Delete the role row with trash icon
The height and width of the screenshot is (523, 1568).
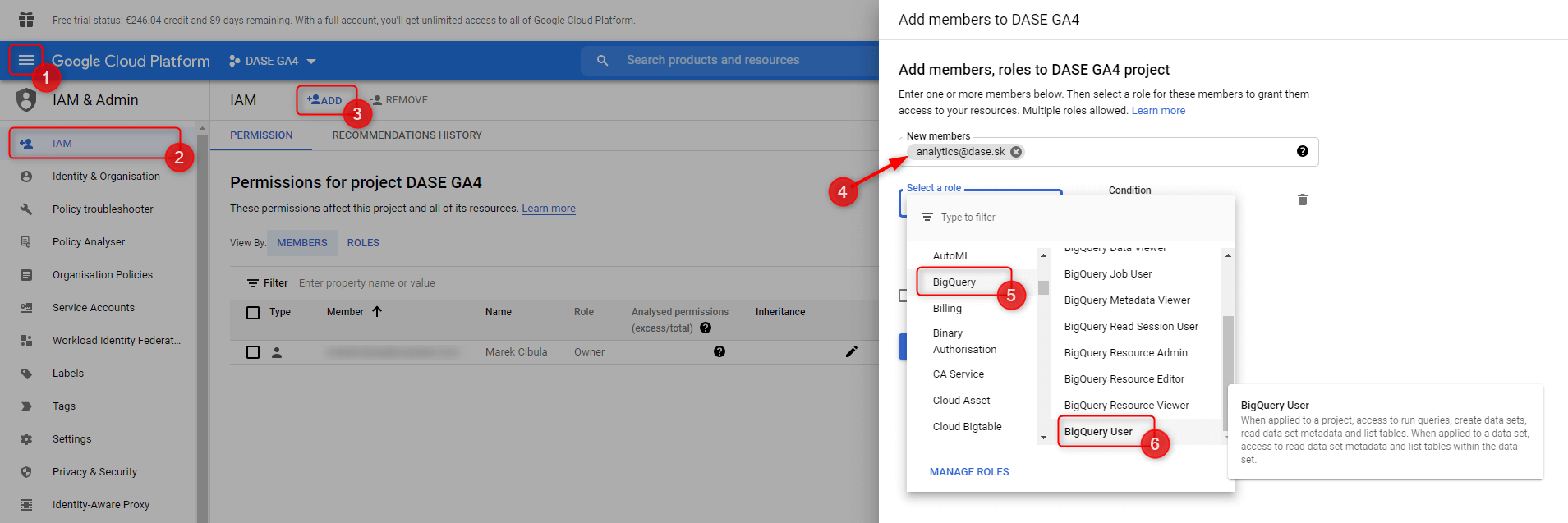point(1303,200)
